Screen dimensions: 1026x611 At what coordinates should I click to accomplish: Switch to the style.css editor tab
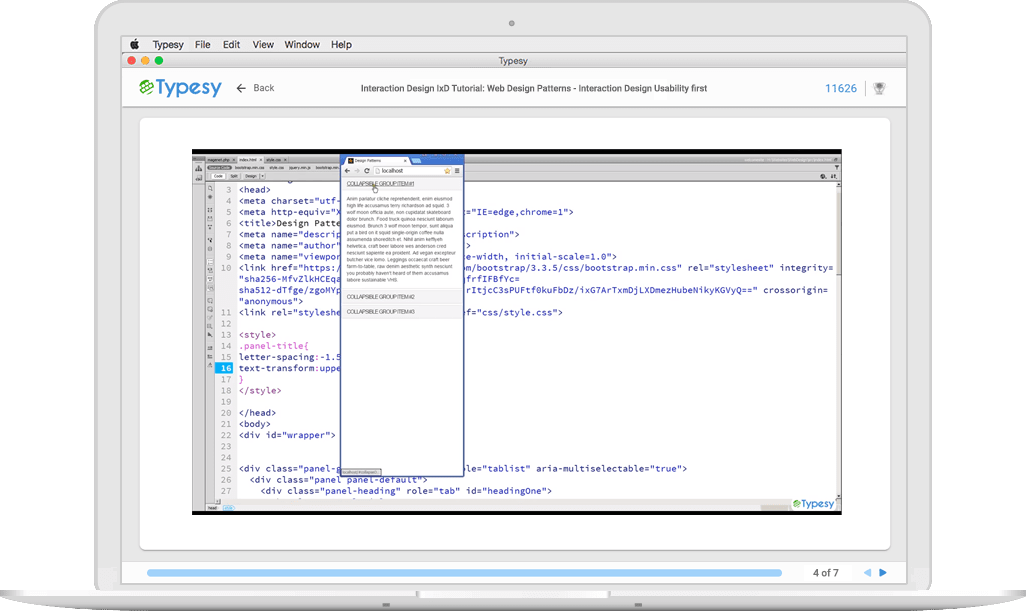coord(275,160)
